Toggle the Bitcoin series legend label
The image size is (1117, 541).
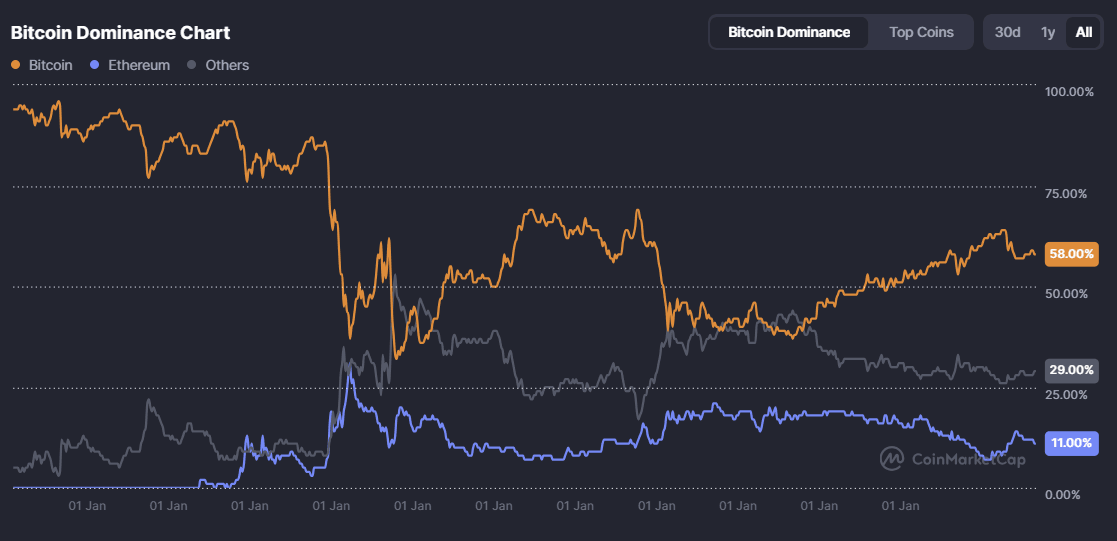(50, 65)
